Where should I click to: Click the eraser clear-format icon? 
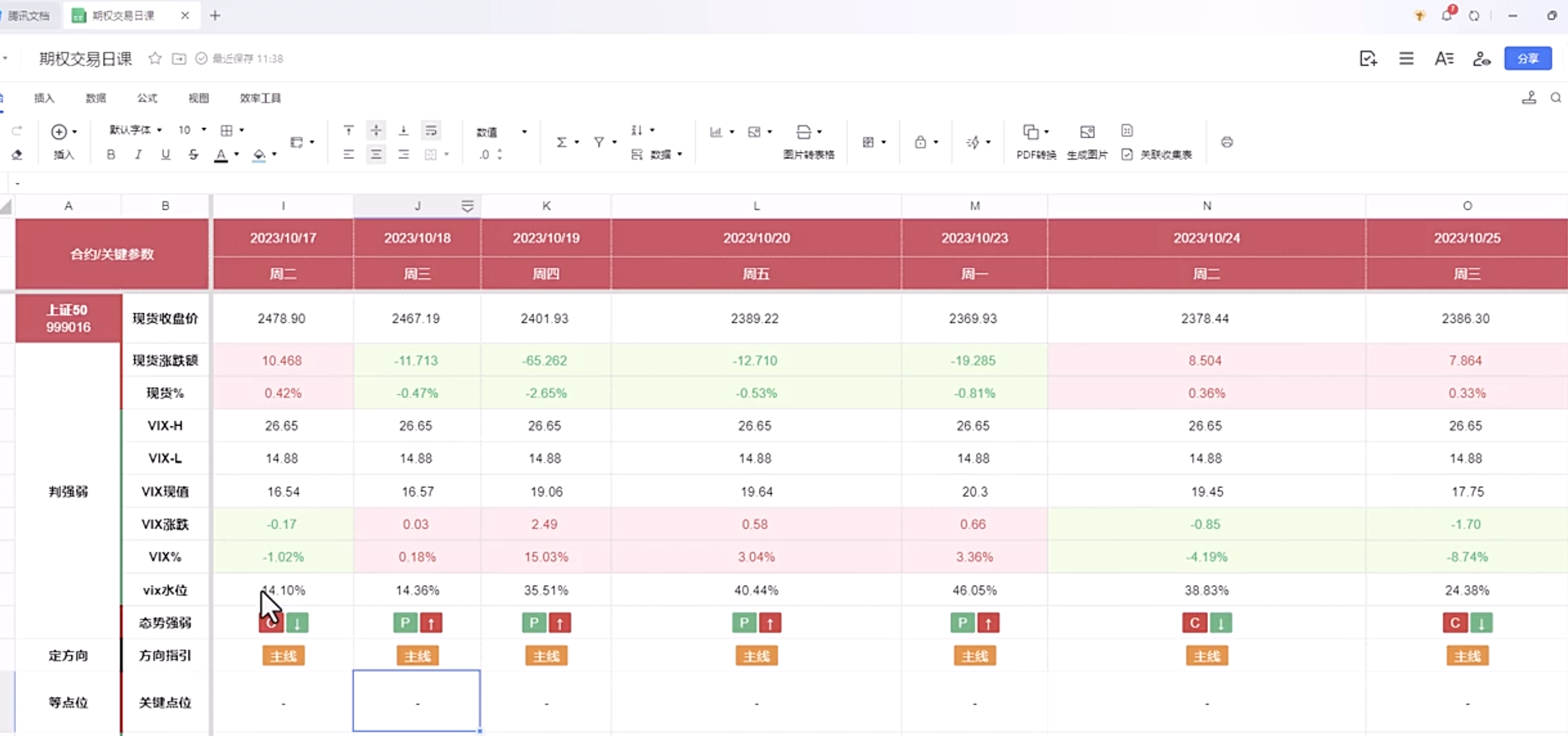[x=17, y=155]
